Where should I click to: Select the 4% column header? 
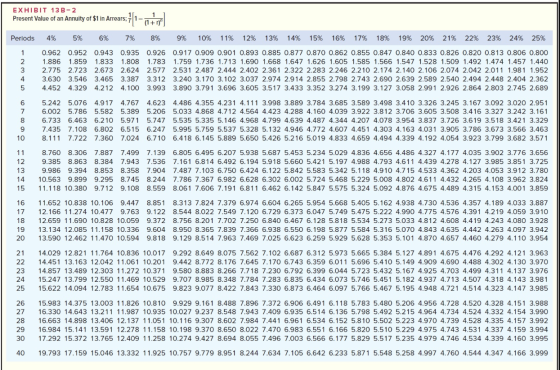click(51, 38)
